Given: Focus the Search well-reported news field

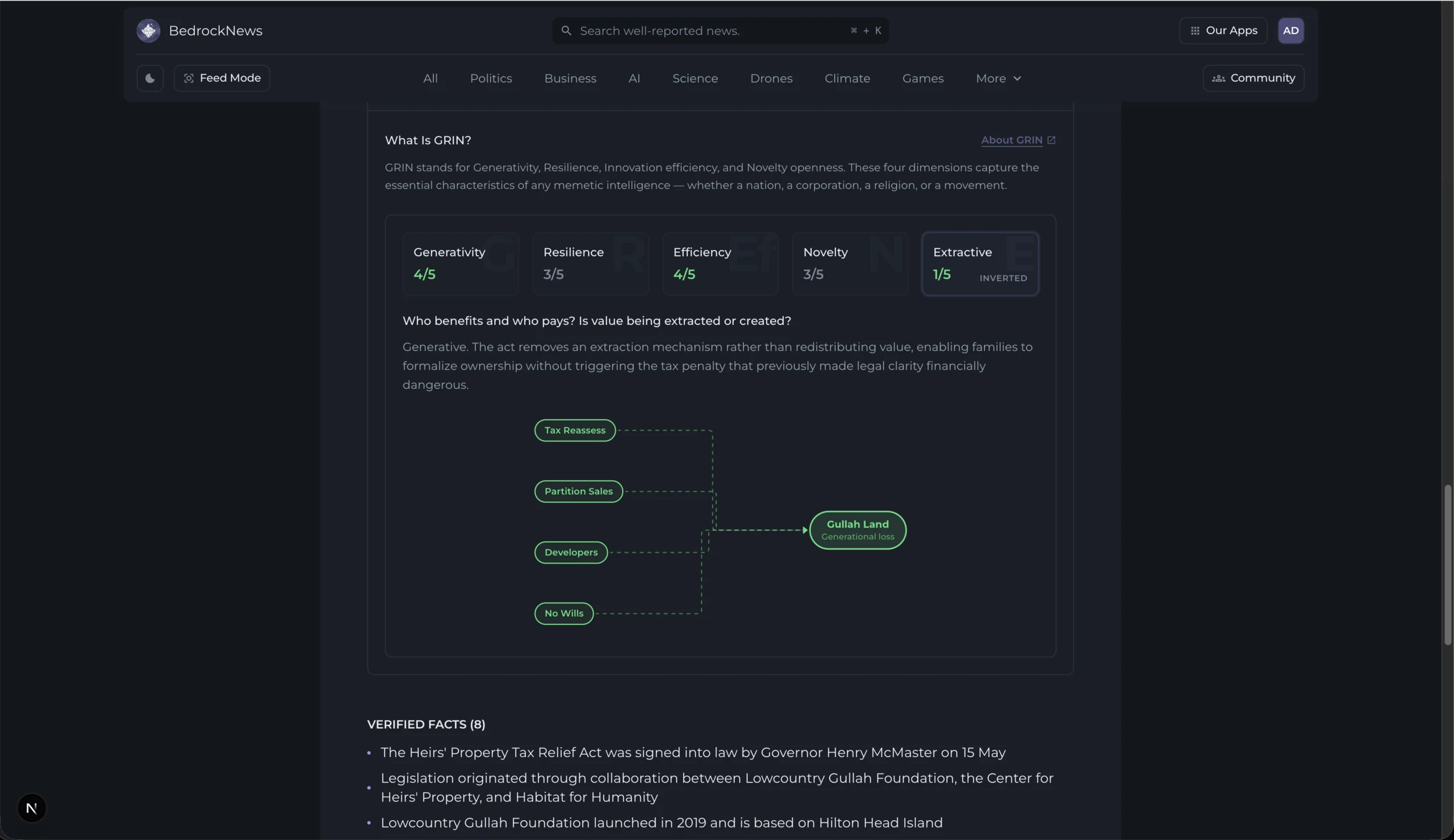Looking at the screenshot, I should click(x=720, y=31).
